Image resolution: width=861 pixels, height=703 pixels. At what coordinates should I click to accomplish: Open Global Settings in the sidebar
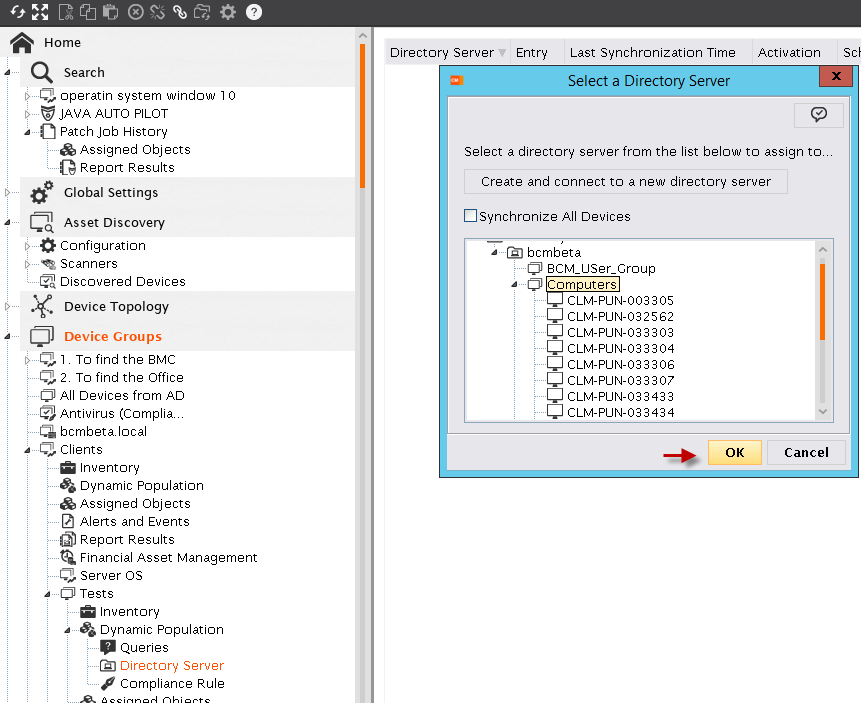pyautogui.click(x=110, y=193)
